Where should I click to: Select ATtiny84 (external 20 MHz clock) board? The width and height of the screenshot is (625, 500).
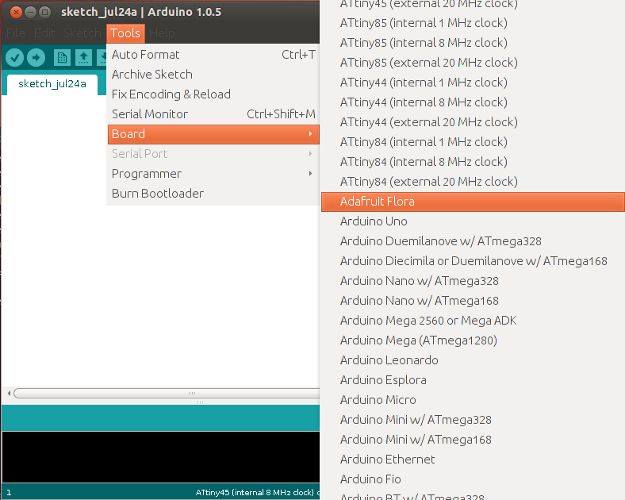473,182
